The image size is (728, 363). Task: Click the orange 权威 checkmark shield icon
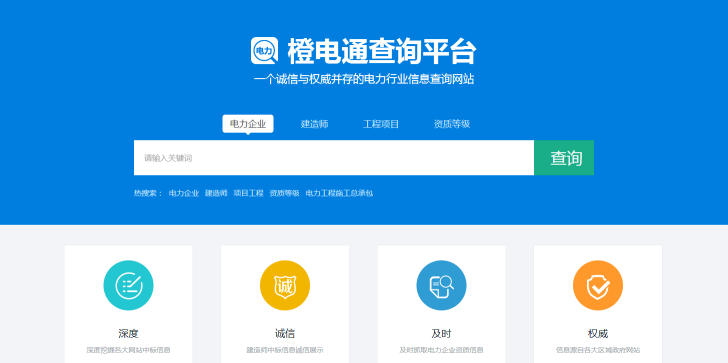coord(598,285)
